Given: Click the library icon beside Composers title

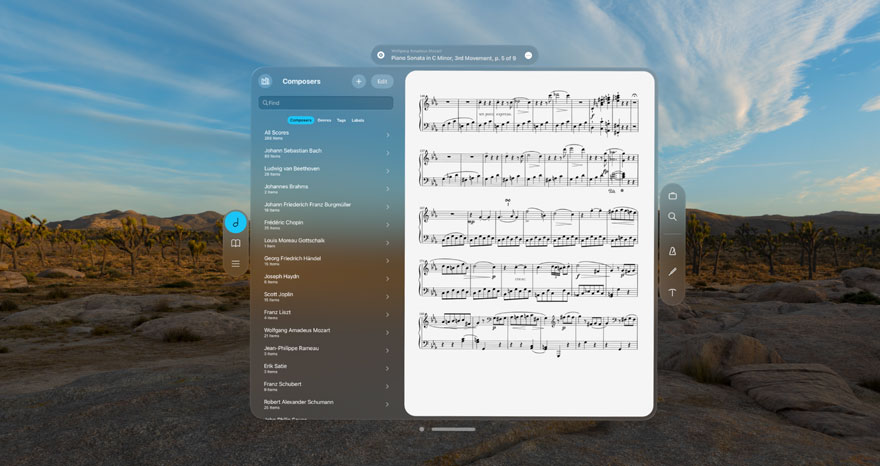Looking at the screenshot, I should [x=265, y=81].
